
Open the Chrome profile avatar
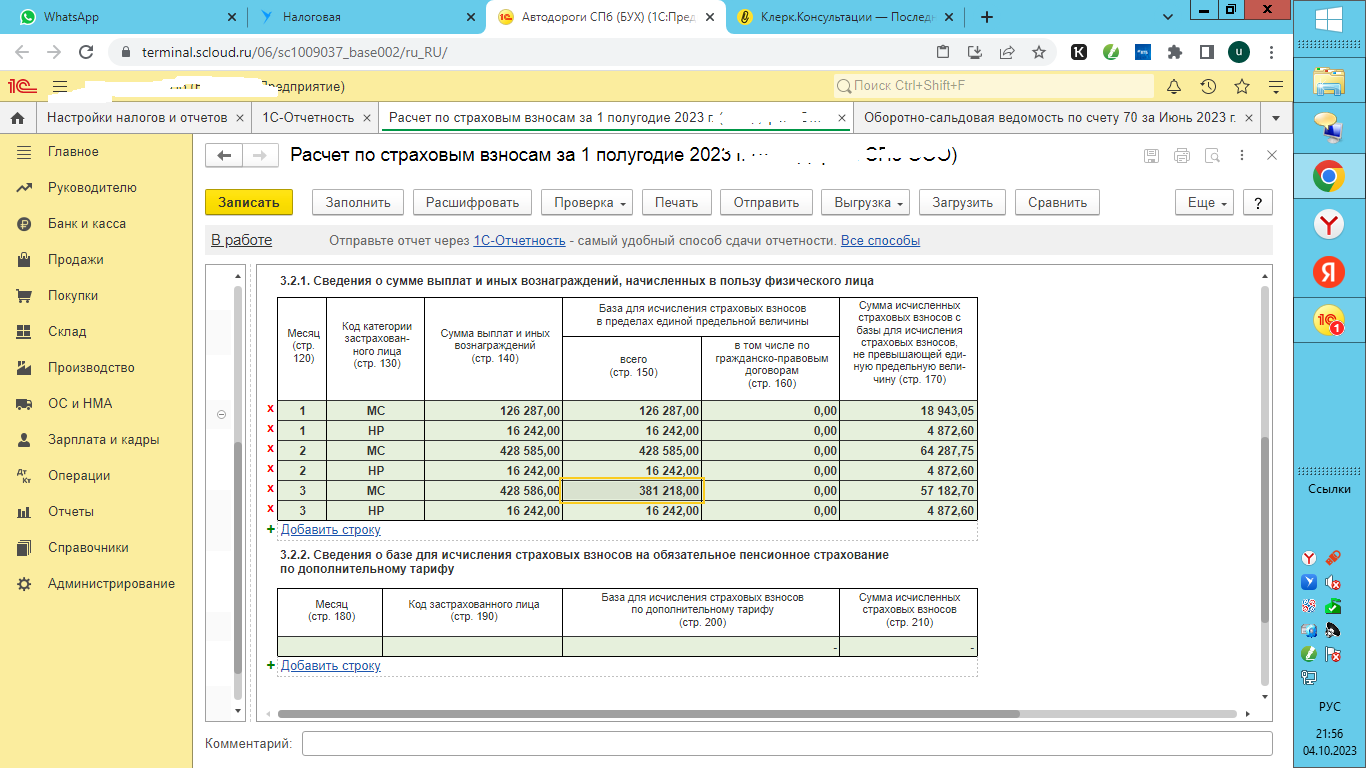[1240, 52]
